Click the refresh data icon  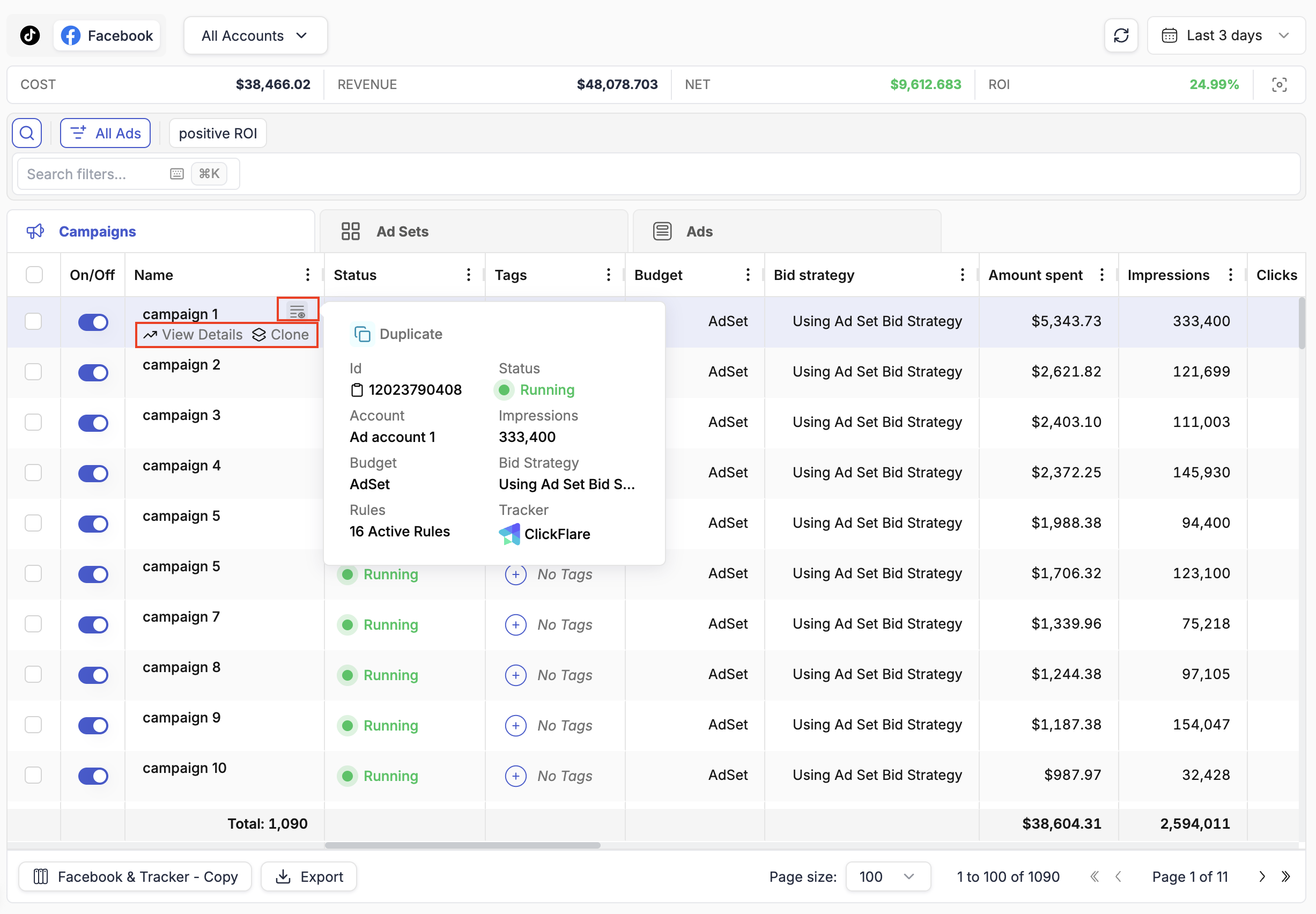coord(1120,35)
